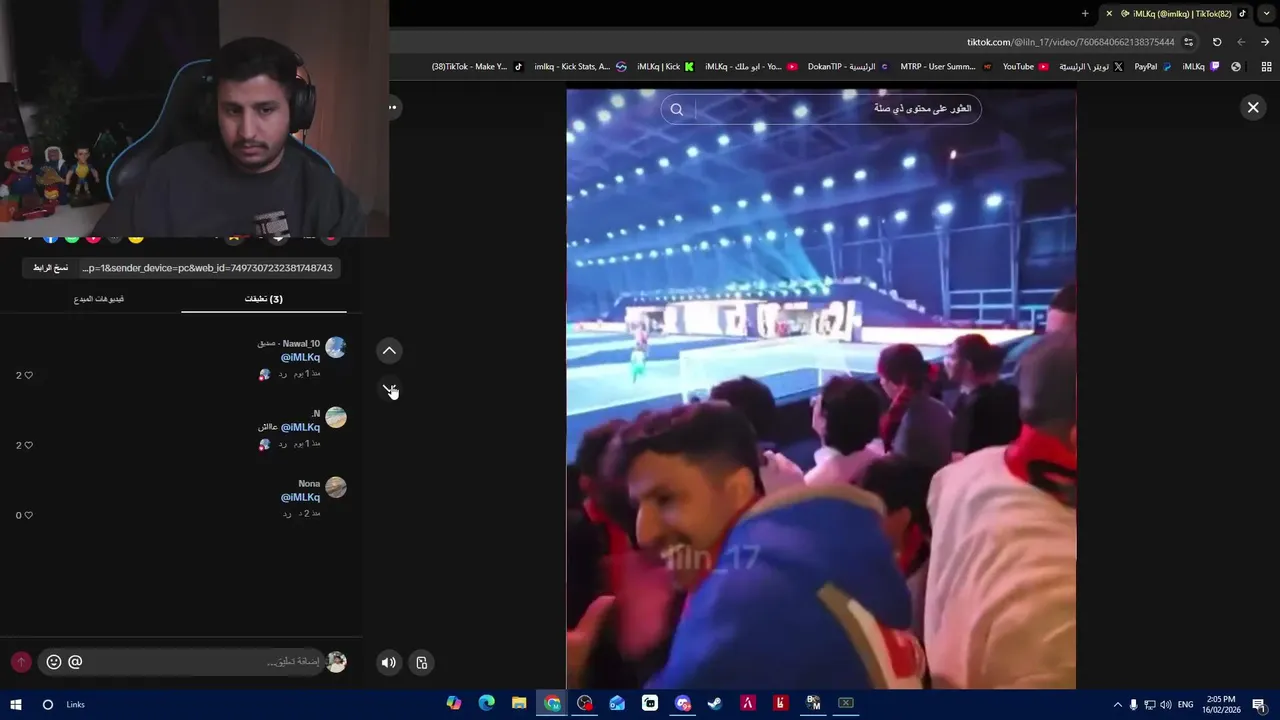Open Outlook mail from taskbar
The height and width of the screenshot is (720, 1280).
pyautogui.click(x=617, y=704)
